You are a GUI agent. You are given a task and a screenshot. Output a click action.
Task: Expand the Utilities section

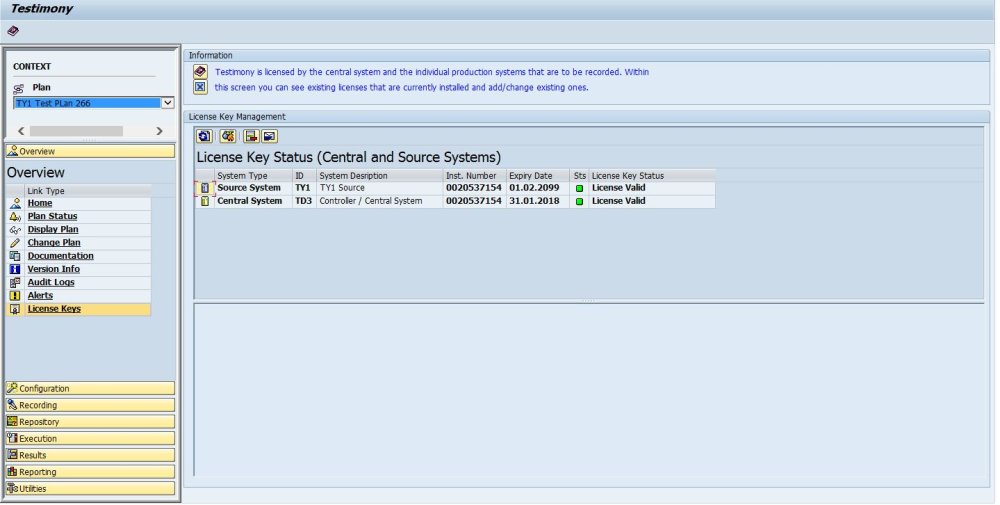(90, 488)
